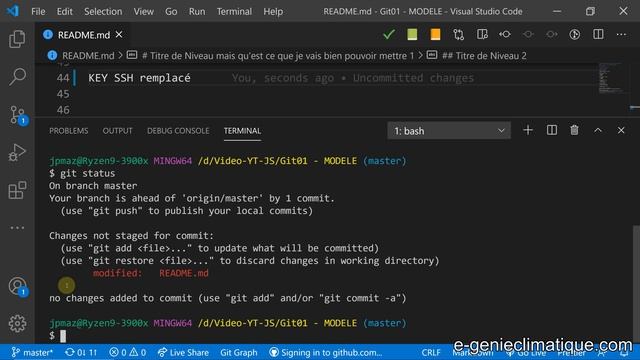Split the terminal pane

tap(551, 130)
